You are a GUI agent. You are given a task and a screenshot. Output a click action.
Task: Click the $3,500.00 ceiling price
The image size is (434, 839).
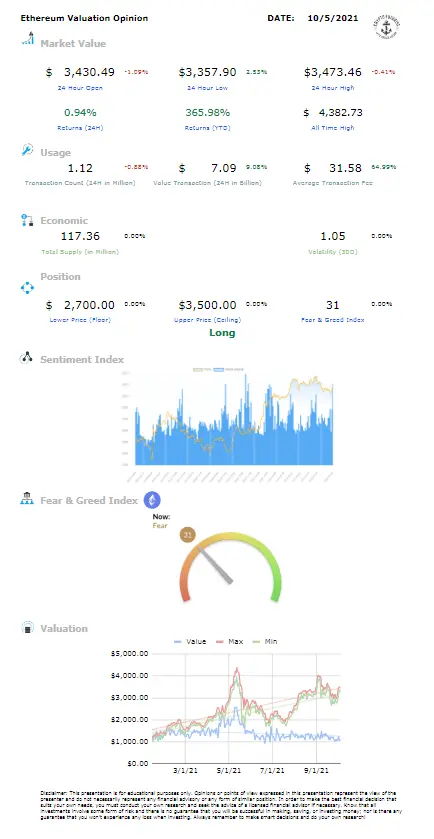[x=208, y=305]
